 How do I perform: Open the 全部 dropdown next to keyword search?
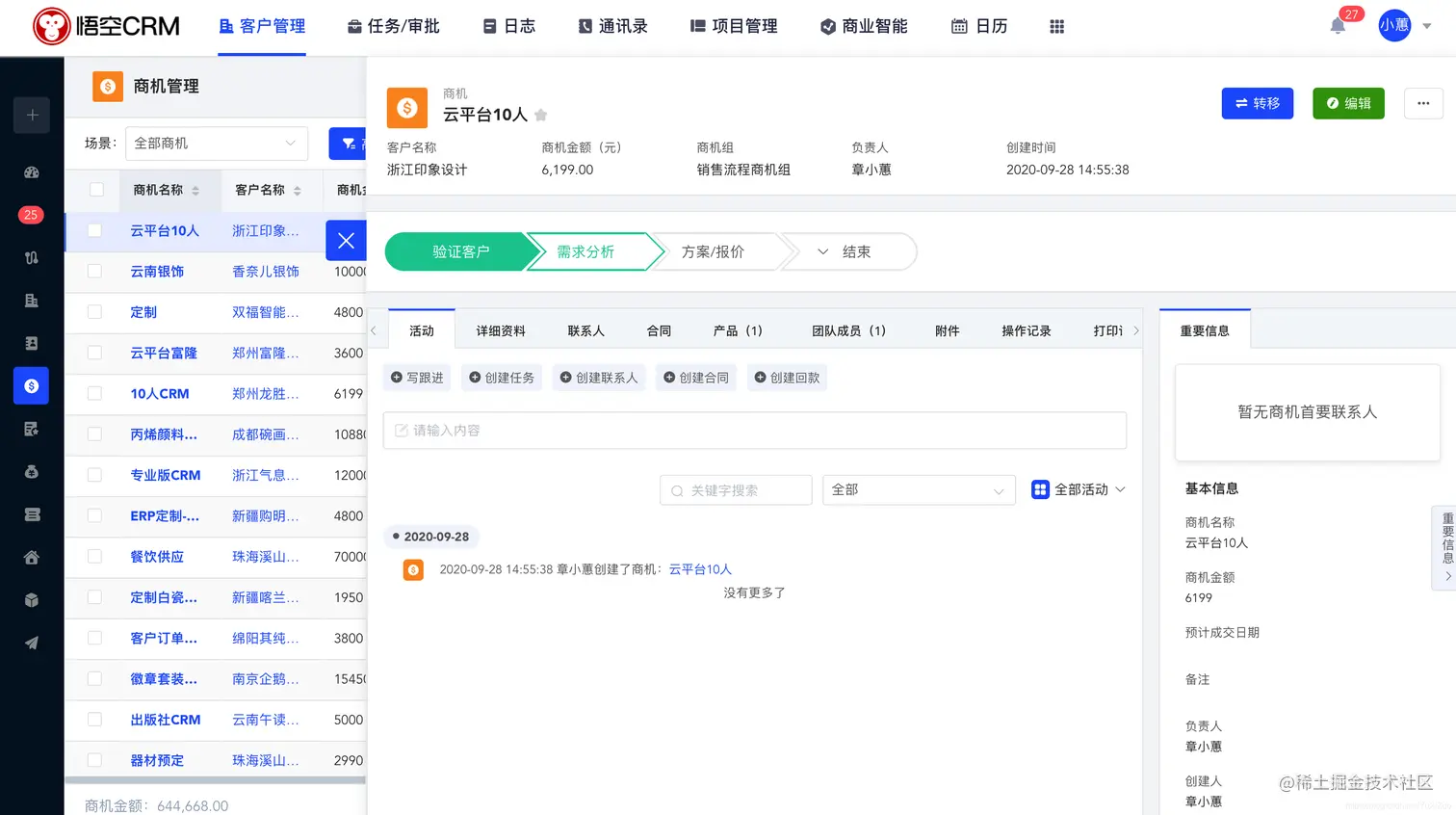[x=917, y=489]
